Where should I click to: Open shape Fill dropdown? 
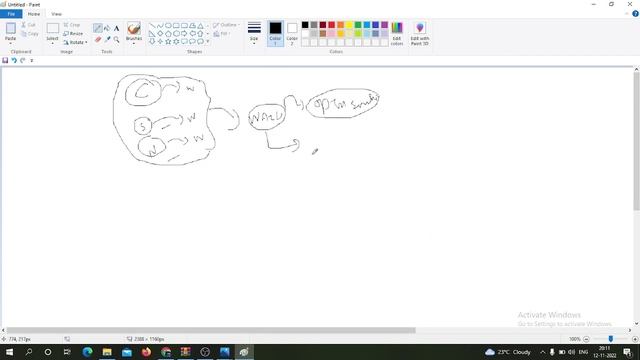(222, 33)
